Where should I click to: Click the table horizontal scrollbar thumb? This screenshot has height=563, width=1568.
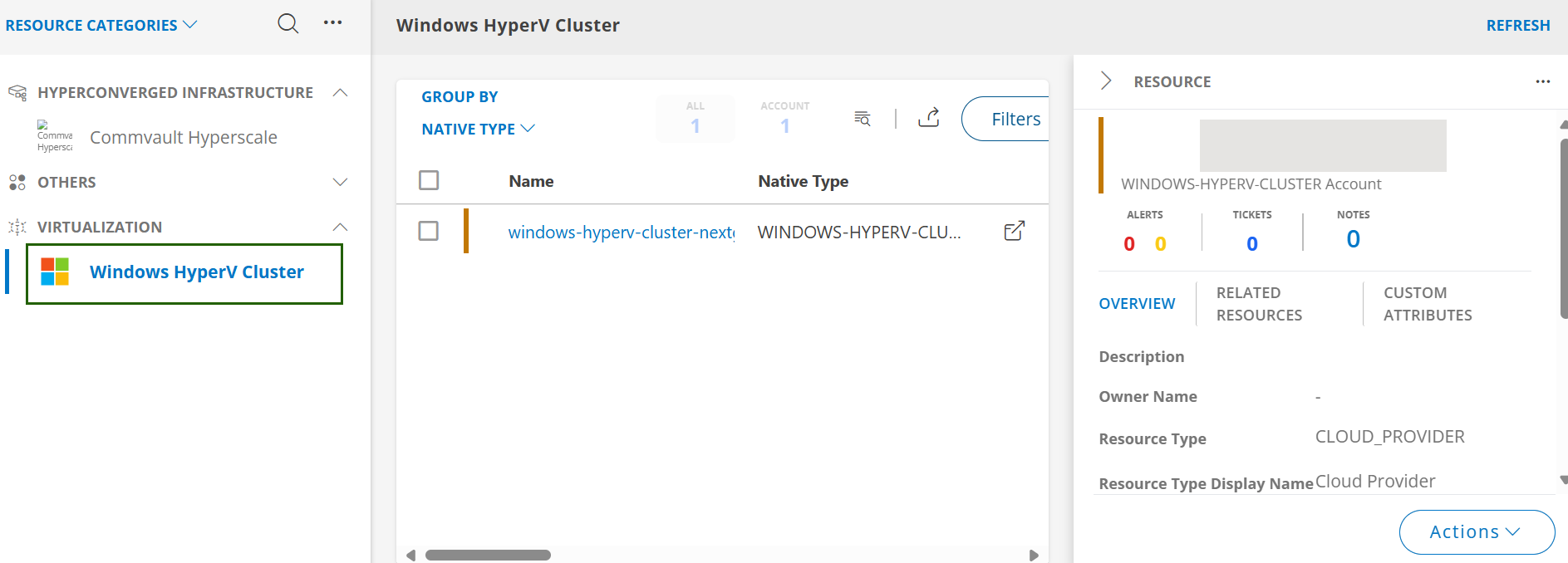[x=488, y=555]
